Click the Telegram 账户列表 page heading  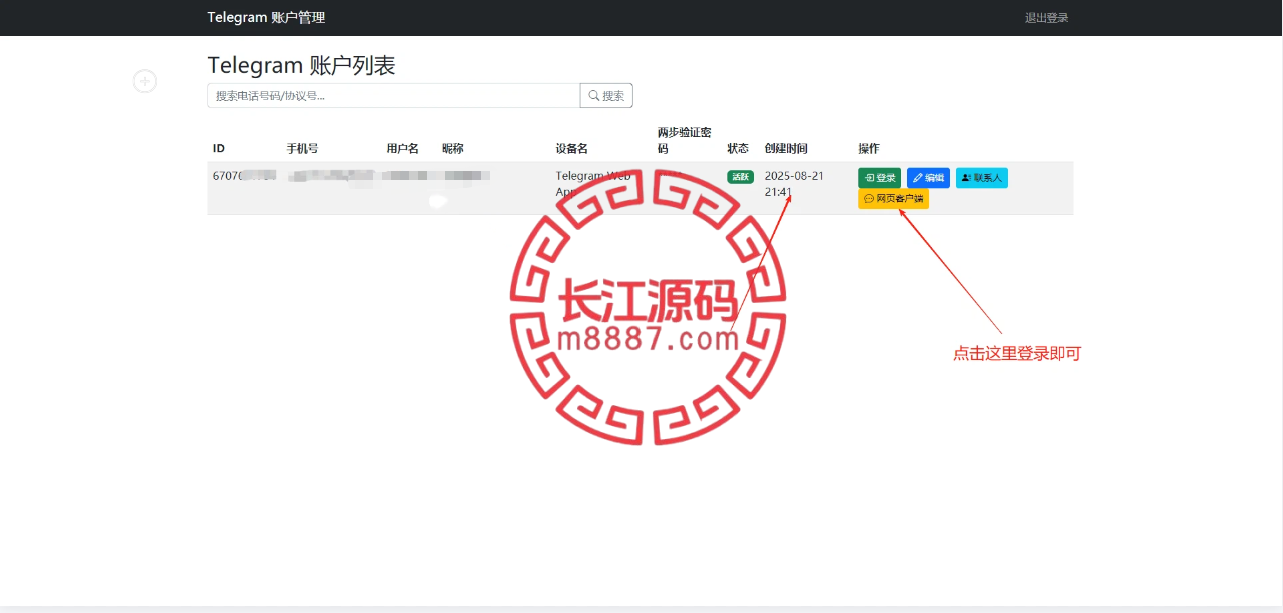[x=301, y=65]
